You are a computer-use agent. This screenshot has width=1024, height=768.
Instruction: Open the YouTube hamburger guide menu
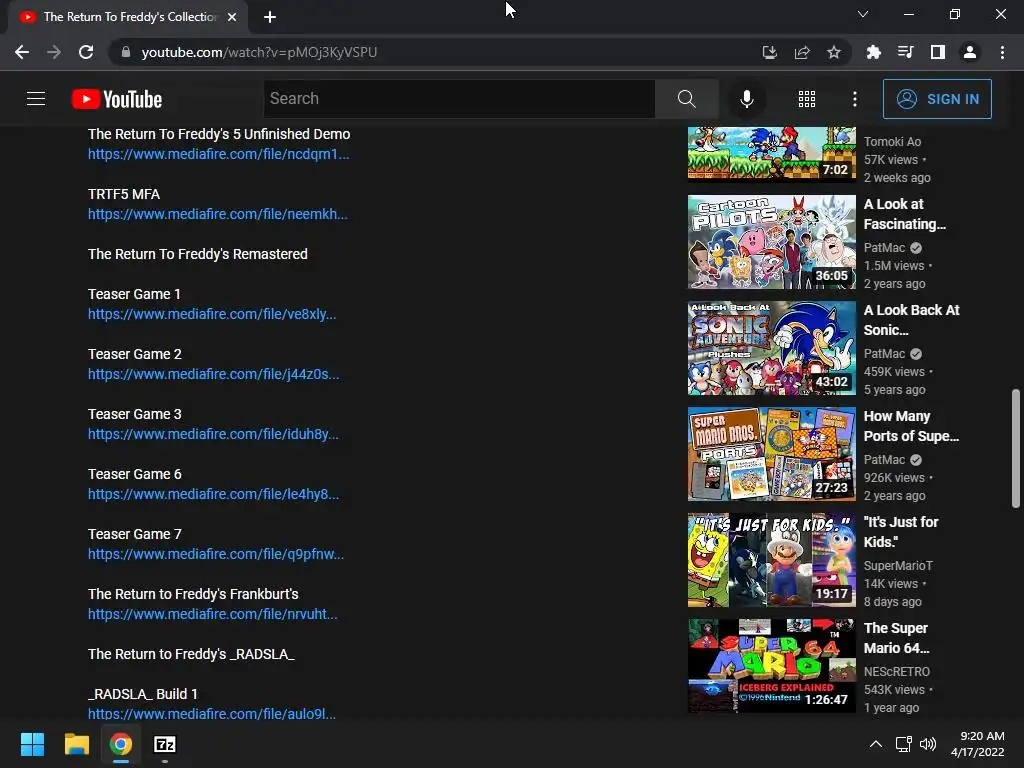(36, 99)
